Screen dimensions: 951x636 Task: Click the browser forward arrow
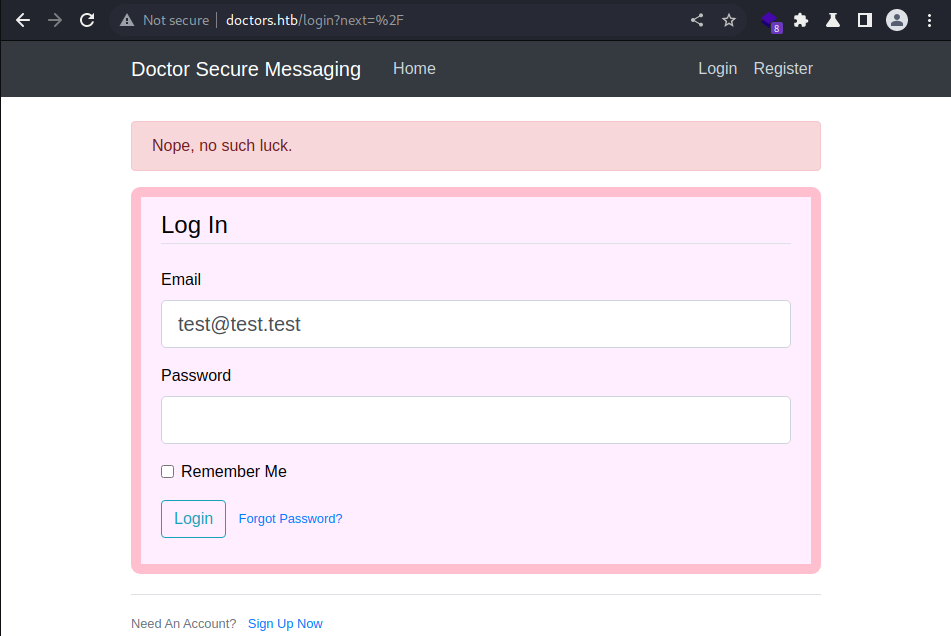[55, 20]
